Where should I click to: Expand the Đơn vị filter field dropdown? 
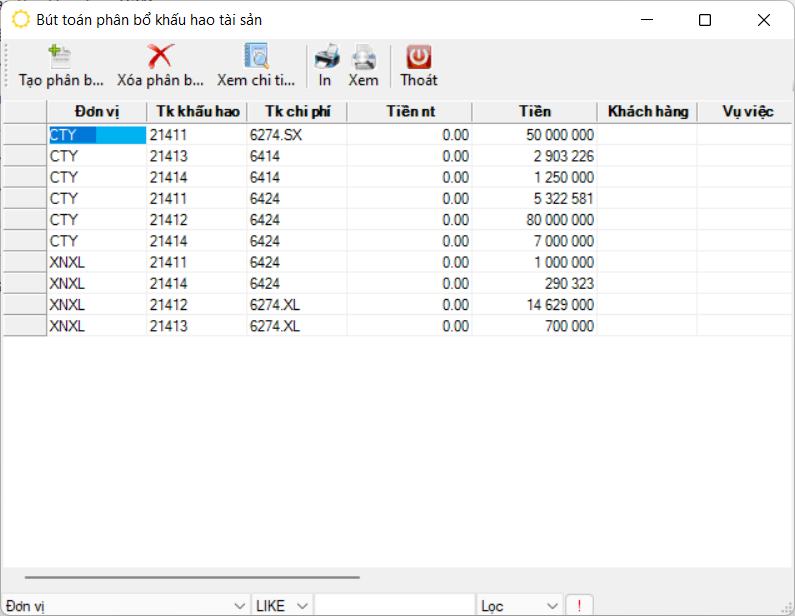click(x=239, y=606)
